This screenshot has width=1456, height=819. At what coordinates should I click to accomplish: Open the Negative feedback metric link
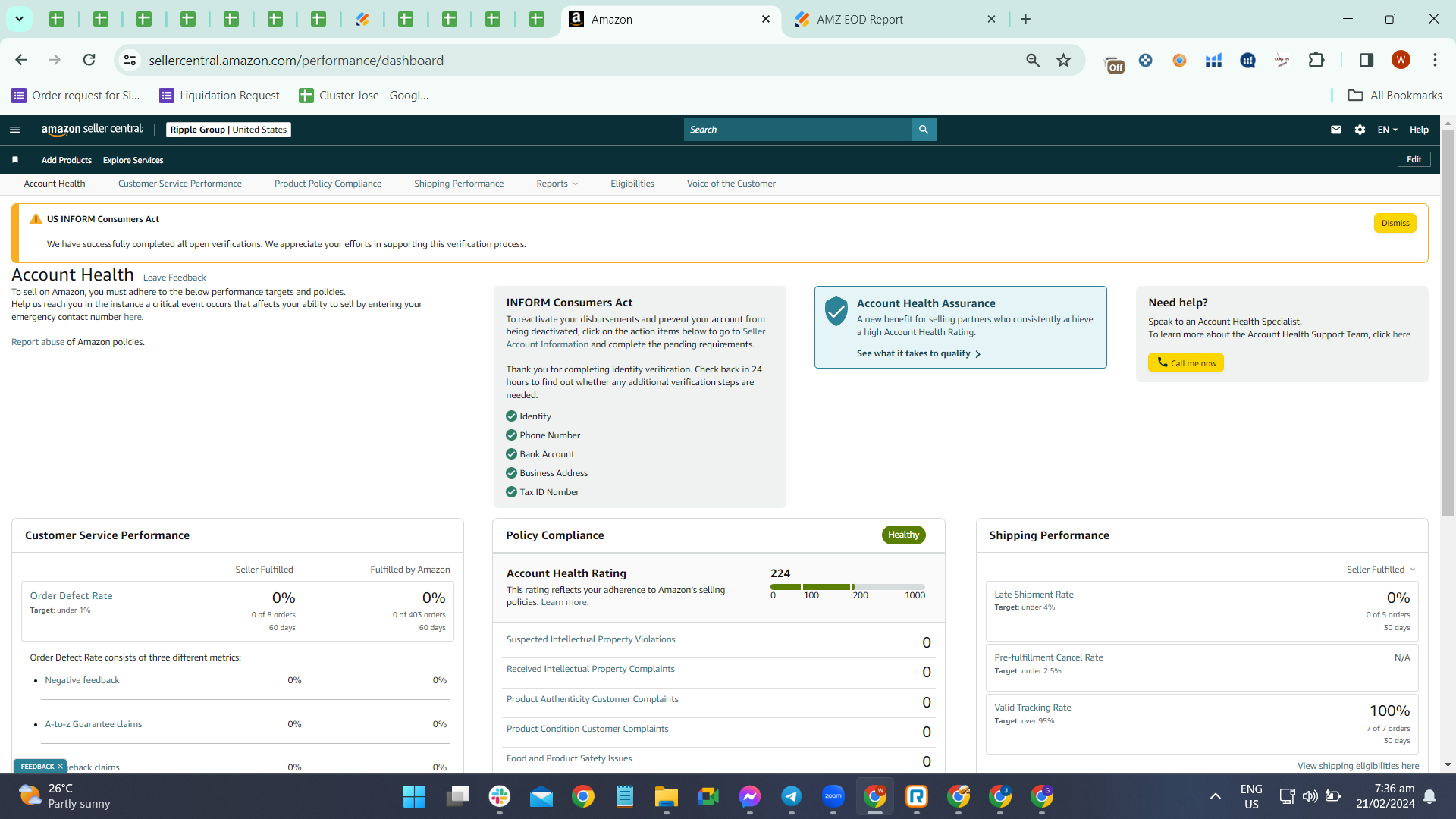[x=82, y=680]
